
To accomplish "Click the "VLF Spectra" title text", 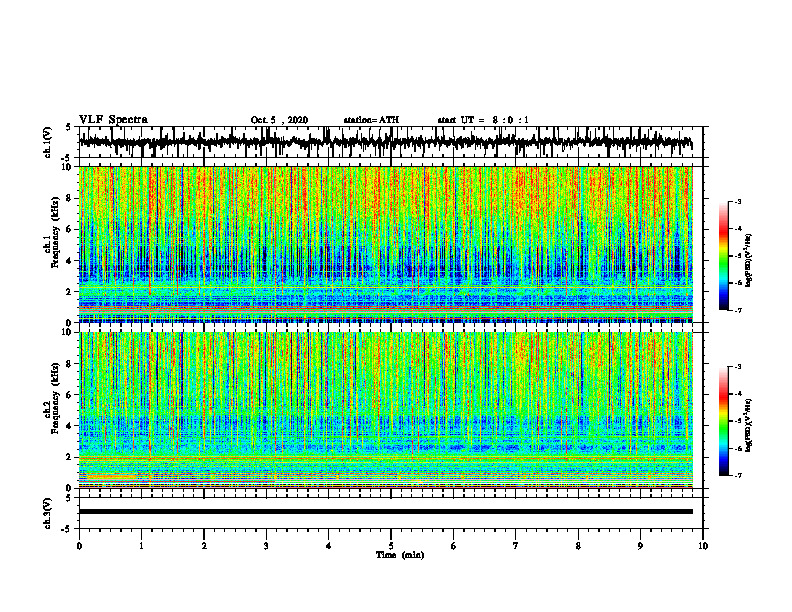I will pyautogui.click(x=114, y=120).
